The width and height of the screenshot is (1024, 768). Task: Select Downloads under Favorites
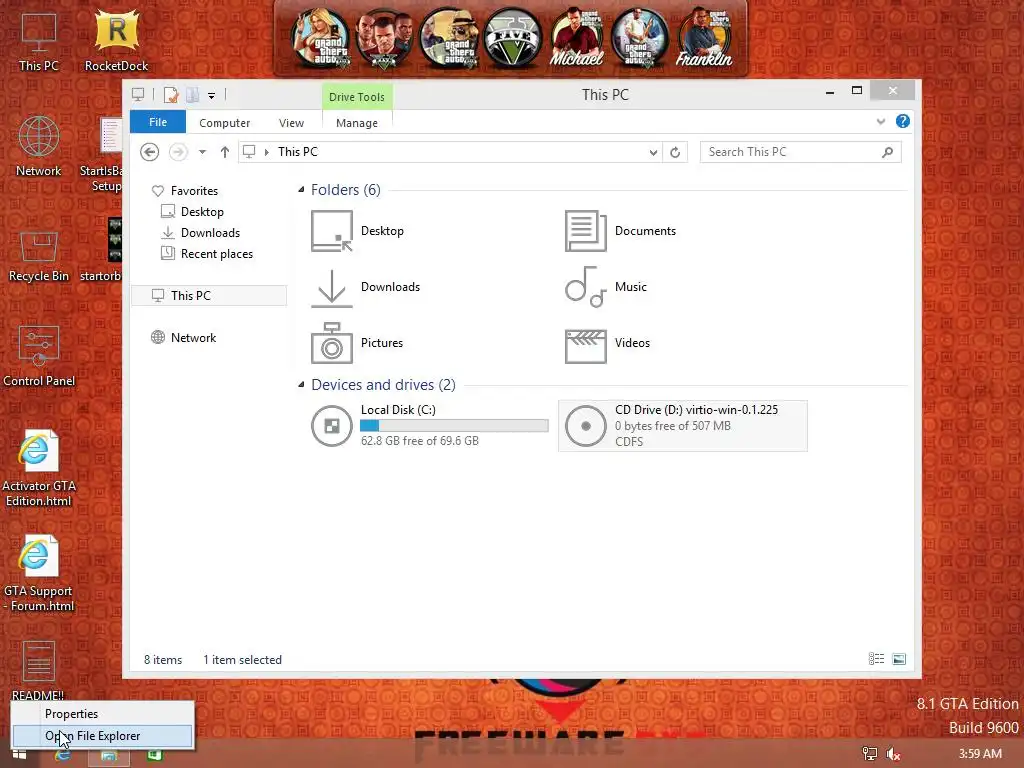click(210, 232)
